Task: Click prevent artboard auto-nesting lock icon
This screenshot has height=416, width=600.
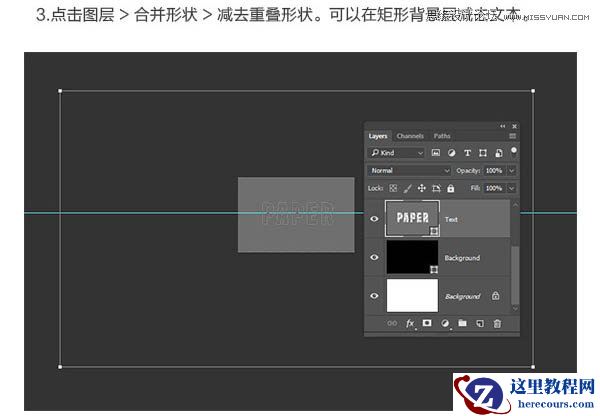Action: [436, 188]
